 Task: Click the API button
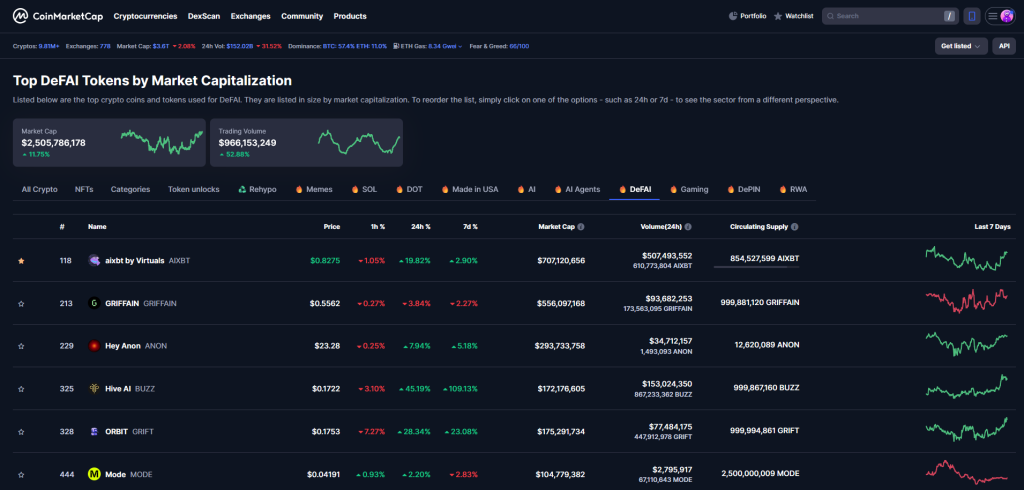1004,46
